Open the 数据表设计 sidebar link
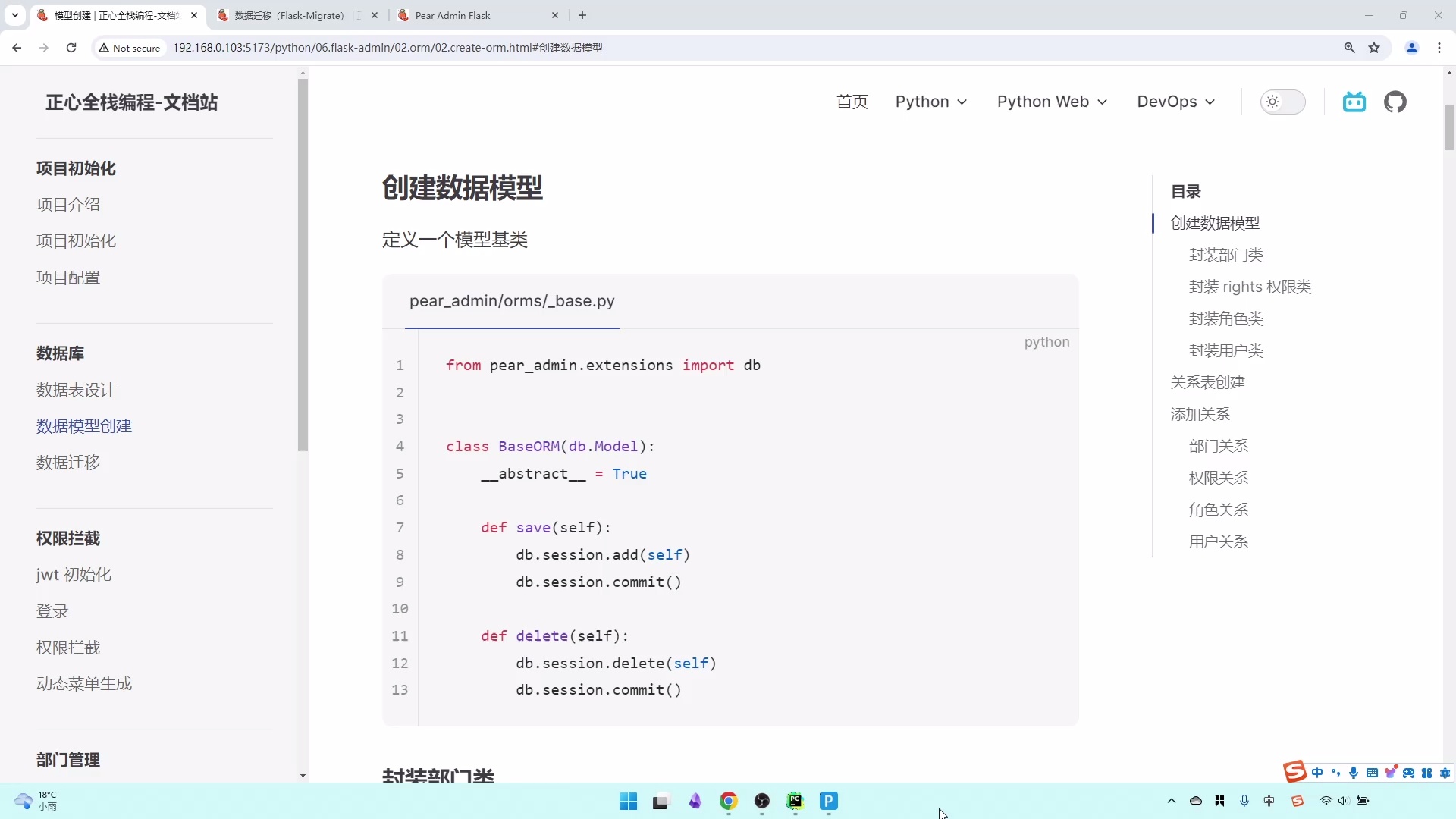The image size is (1456, 819). [x=75, y=390]
